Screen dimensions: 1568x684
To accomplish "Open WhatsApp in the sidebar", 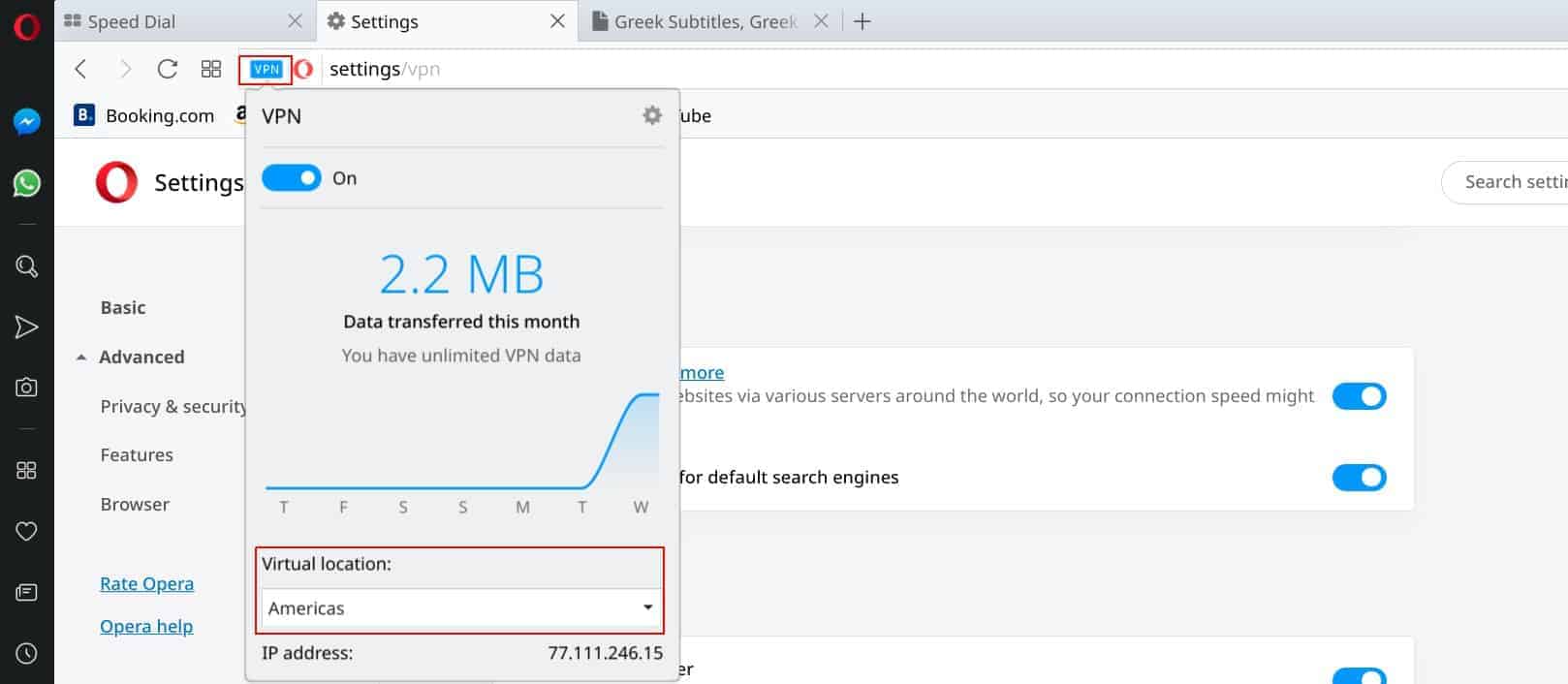I will pyautogui.click(x=26, y=182).
